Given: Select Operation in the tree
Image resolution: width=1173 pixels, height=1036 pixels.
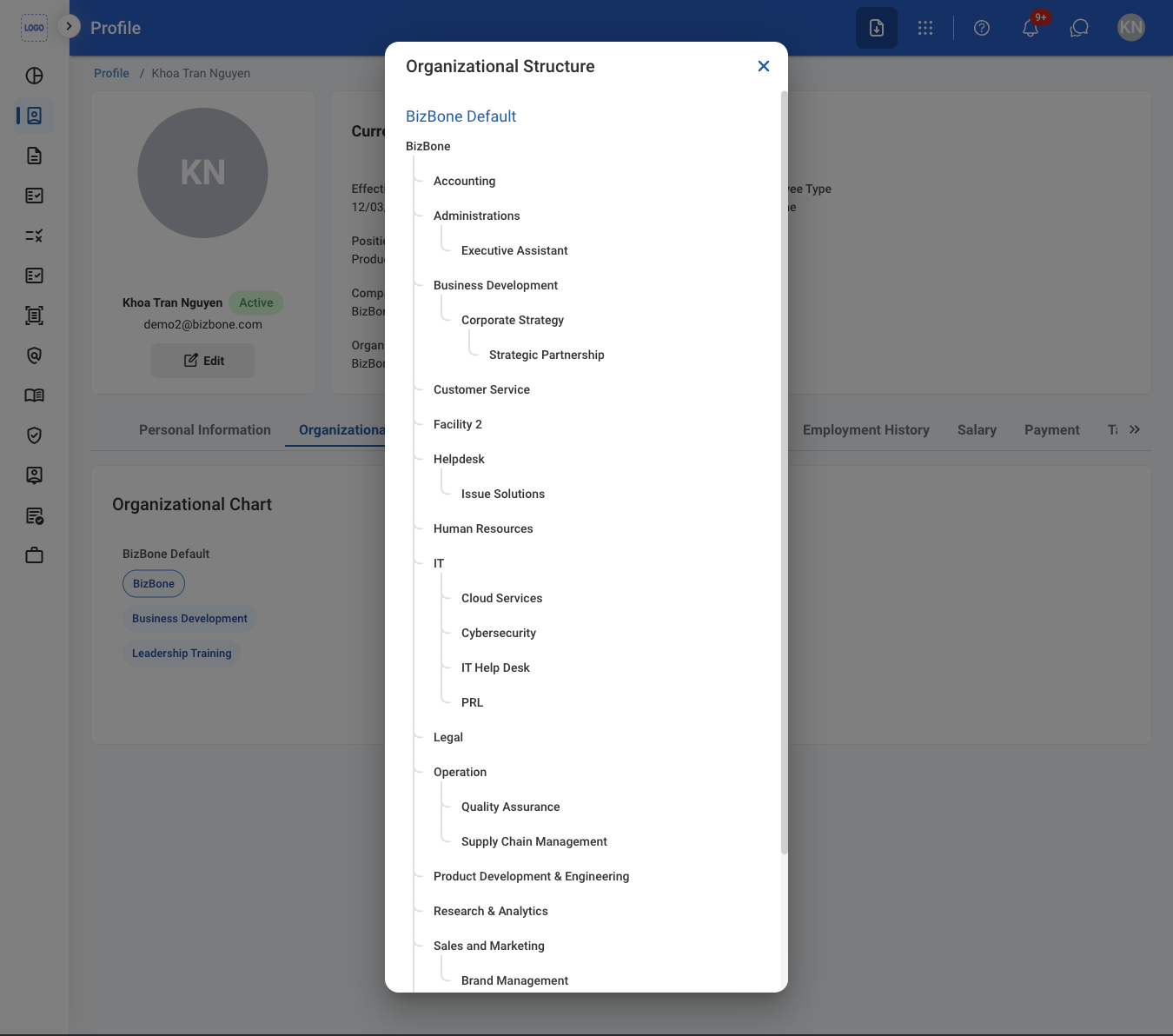Looking at the screenshot, I should point(460,772).
